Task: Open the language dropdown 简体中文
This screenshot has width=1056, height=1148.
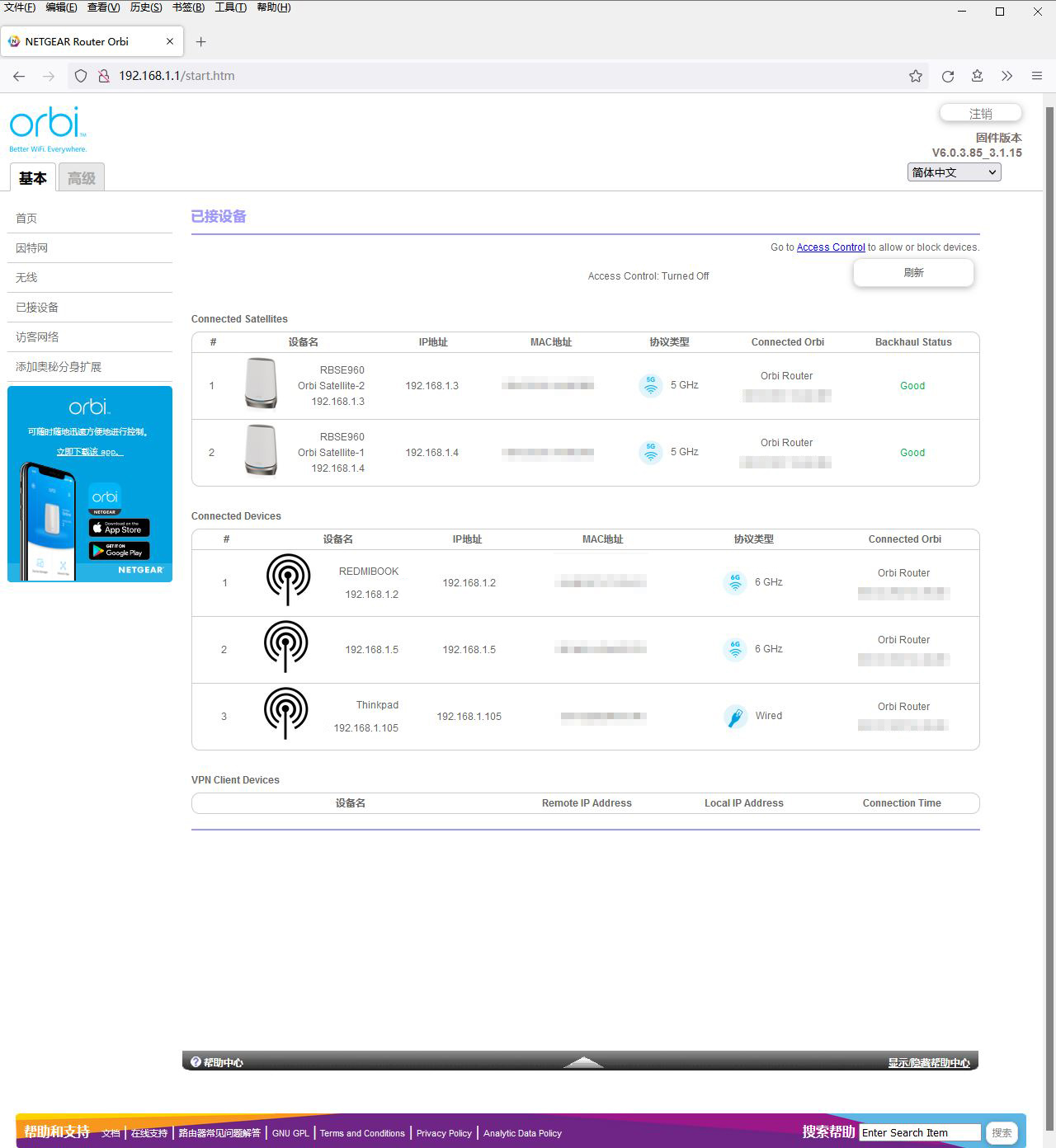Action: click(954, 172)
